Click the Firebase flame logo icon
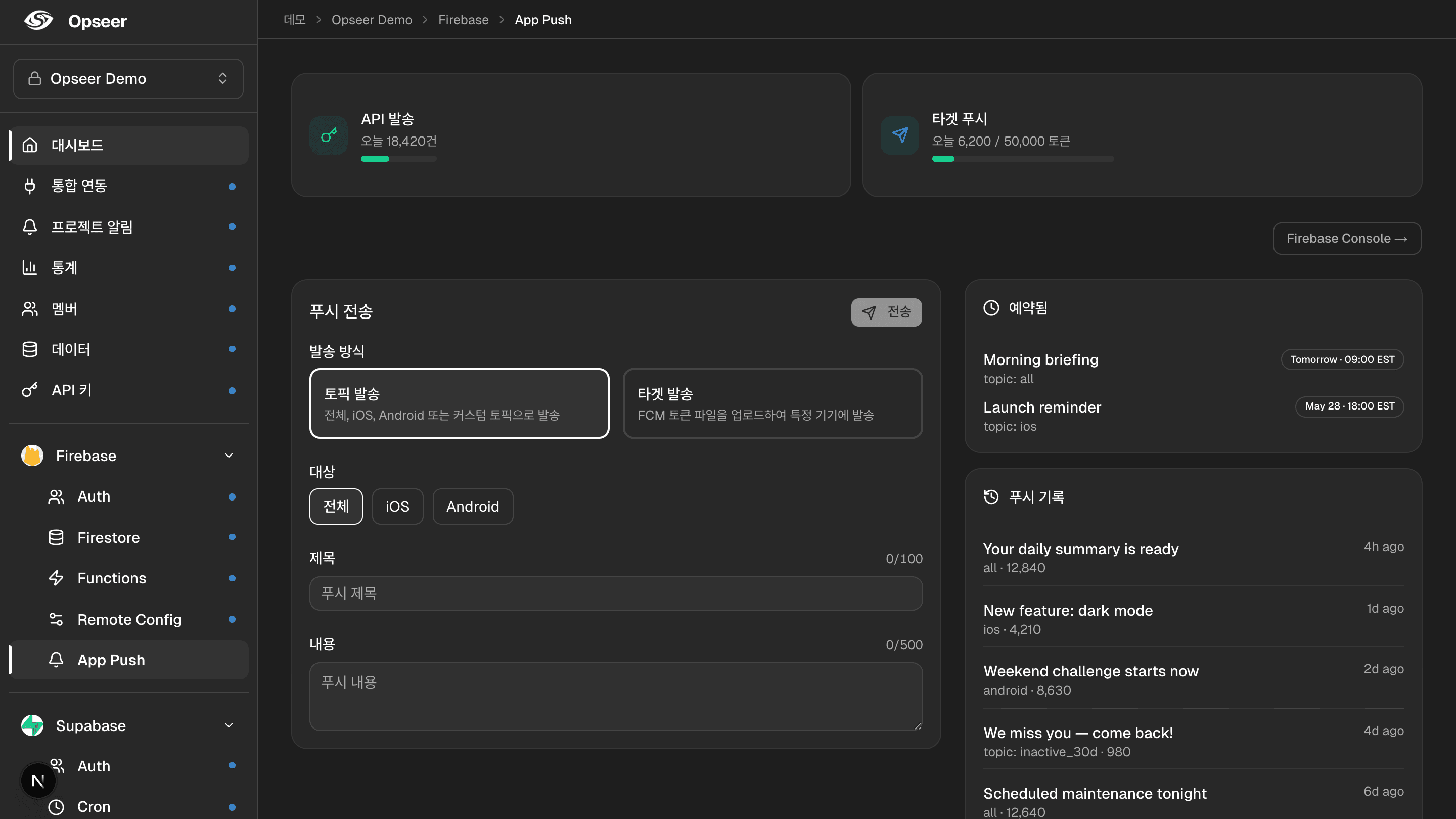 pyautogui.click(x=32, y=456)
